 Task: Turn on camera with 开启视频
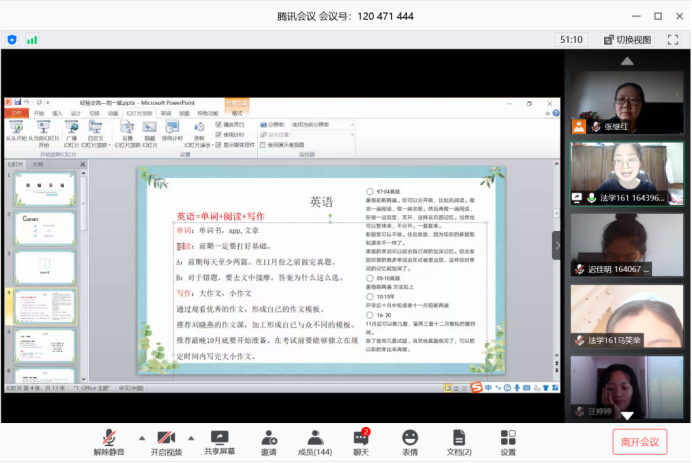pos(166,438)
